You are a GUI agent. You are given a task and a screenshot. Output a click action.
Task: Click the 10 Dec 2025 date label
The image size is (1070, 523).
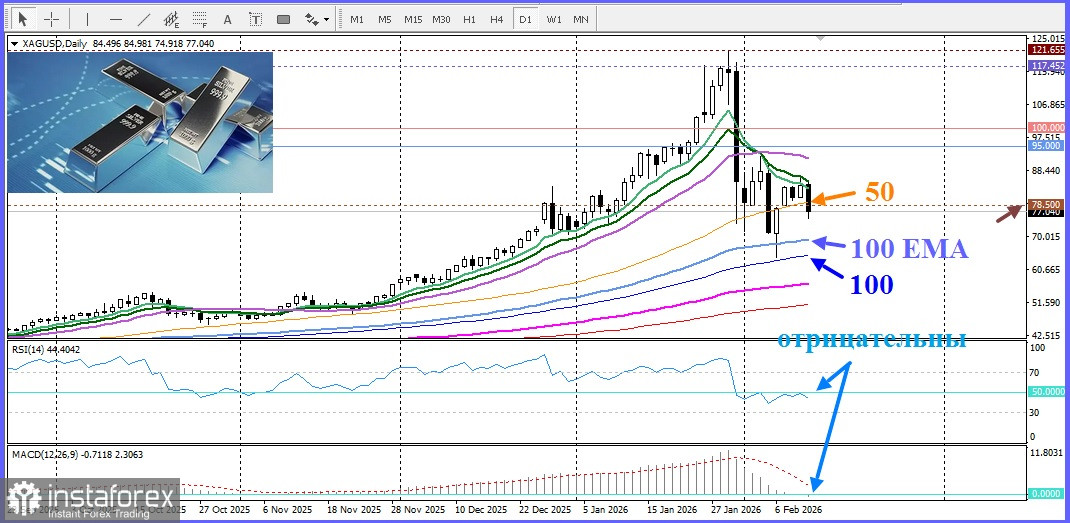[483, 509]
